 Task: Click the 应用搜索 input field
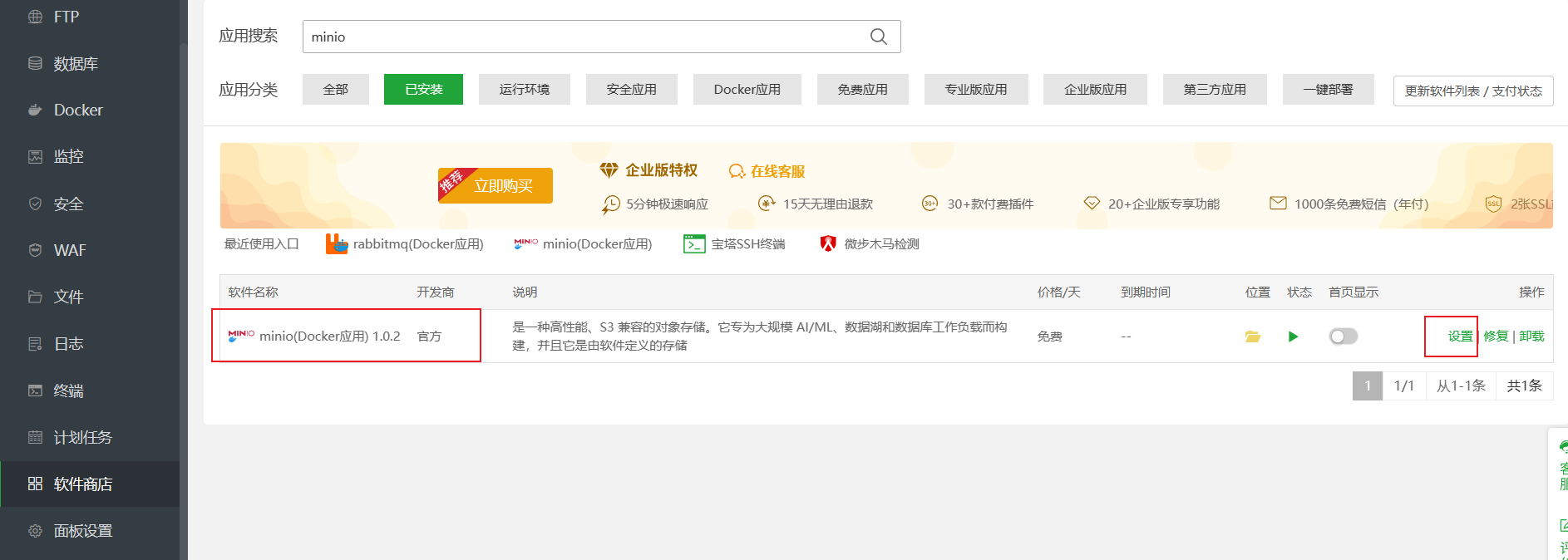[582, 37]
